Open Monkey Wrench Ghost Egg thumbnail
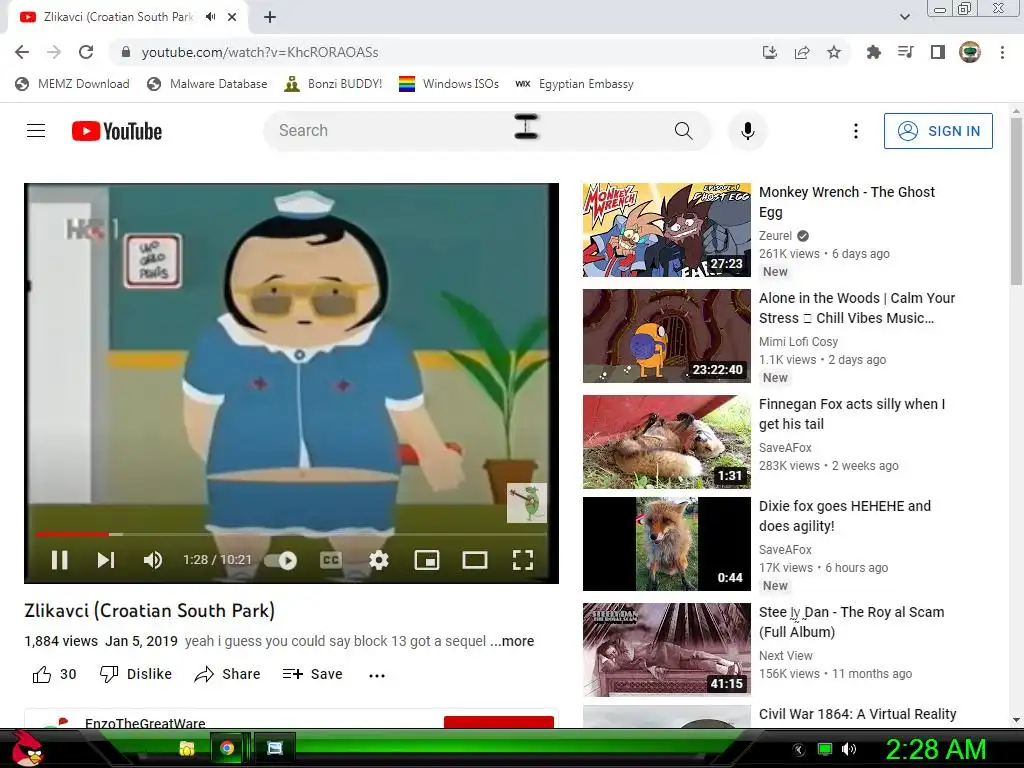Screen dimensions: 1024x768 tap(667, 230)
